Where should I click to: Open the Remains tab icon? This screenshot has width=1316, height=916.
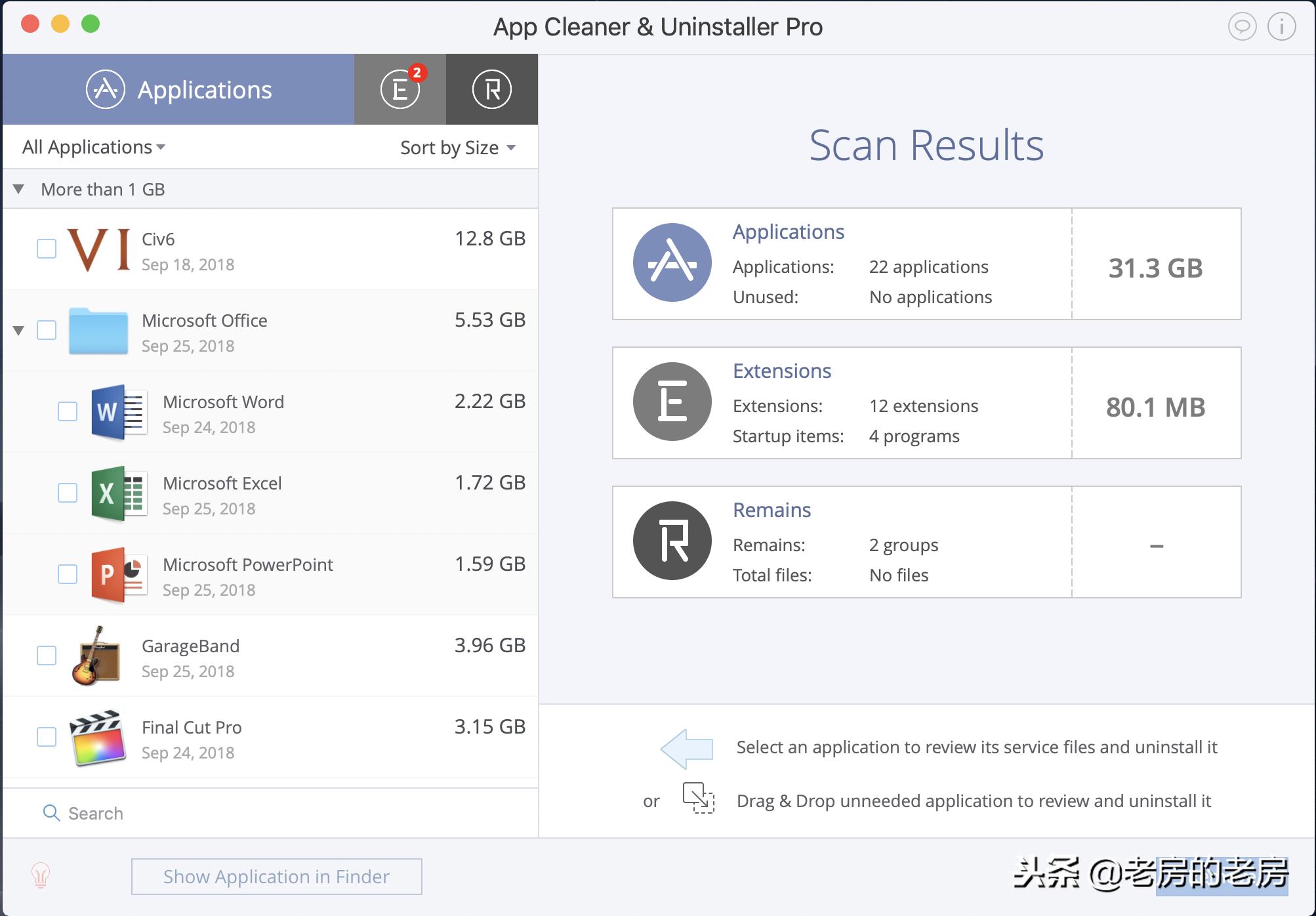point(491,90)
